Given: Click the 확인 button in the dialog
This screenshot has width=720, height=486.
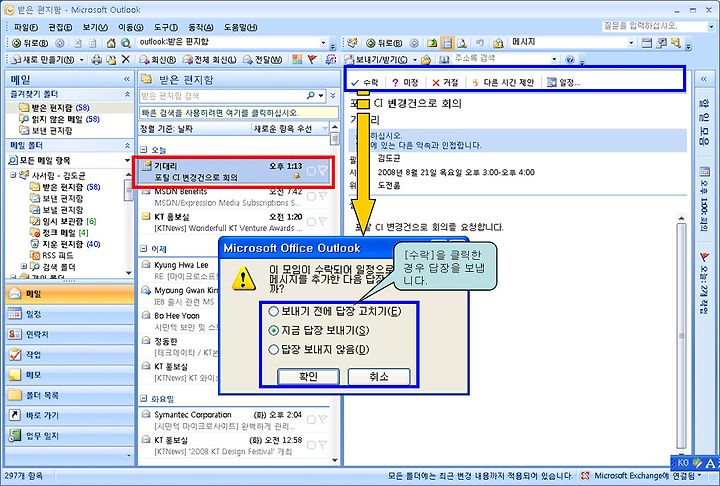Looking at the screenshot, I should coord(308,377).
